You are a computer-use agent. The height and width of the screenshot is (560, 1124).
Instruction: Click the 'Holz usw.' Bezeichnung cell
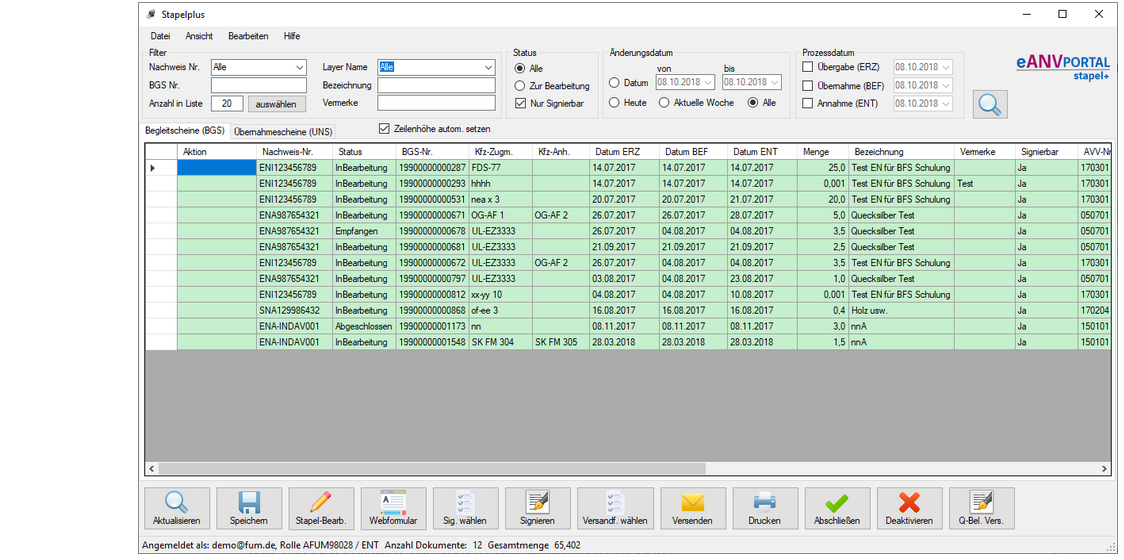point(902,310)
